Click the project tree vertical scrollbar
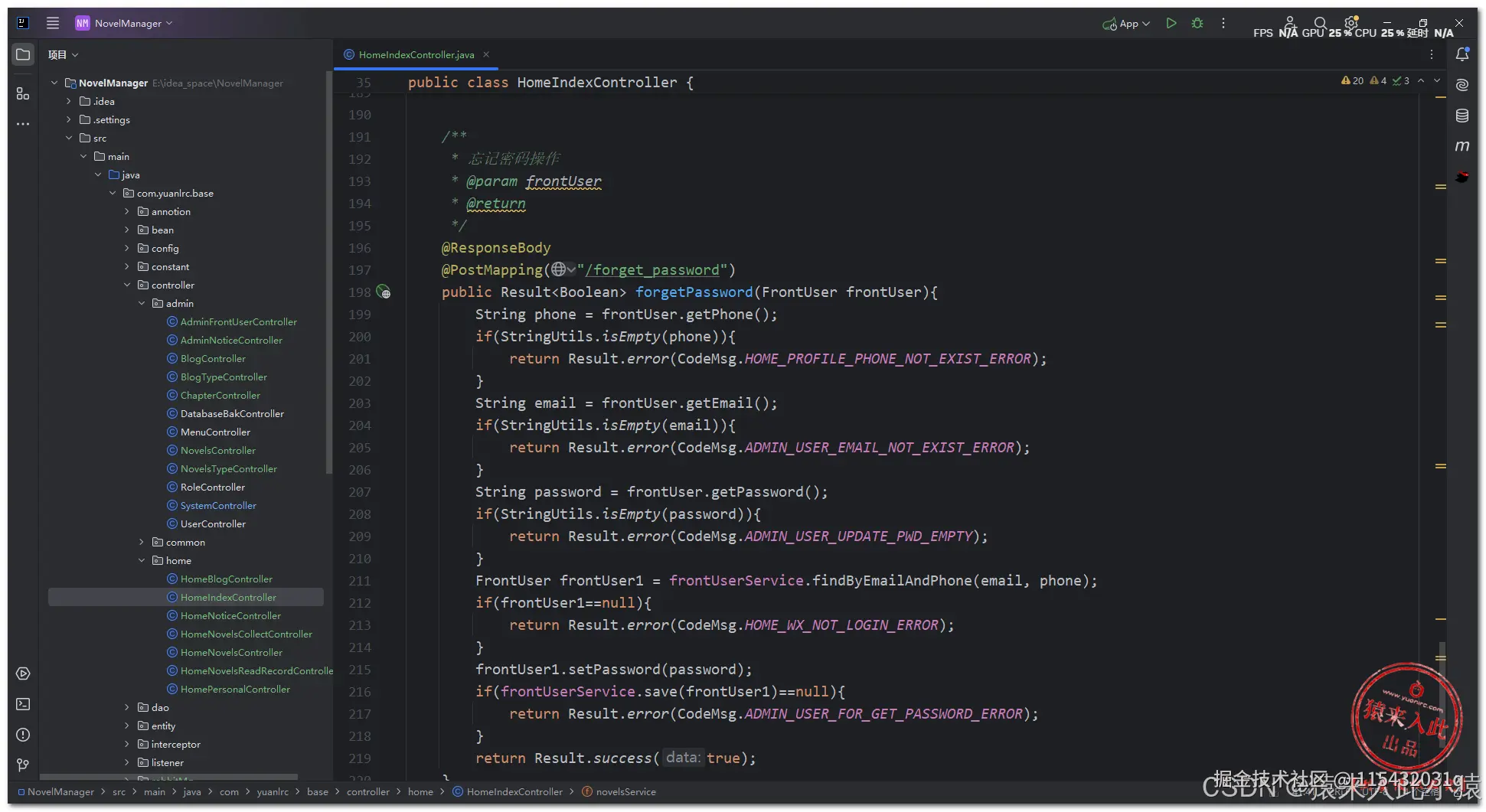 pyautogui.click(x=329, y=274)
